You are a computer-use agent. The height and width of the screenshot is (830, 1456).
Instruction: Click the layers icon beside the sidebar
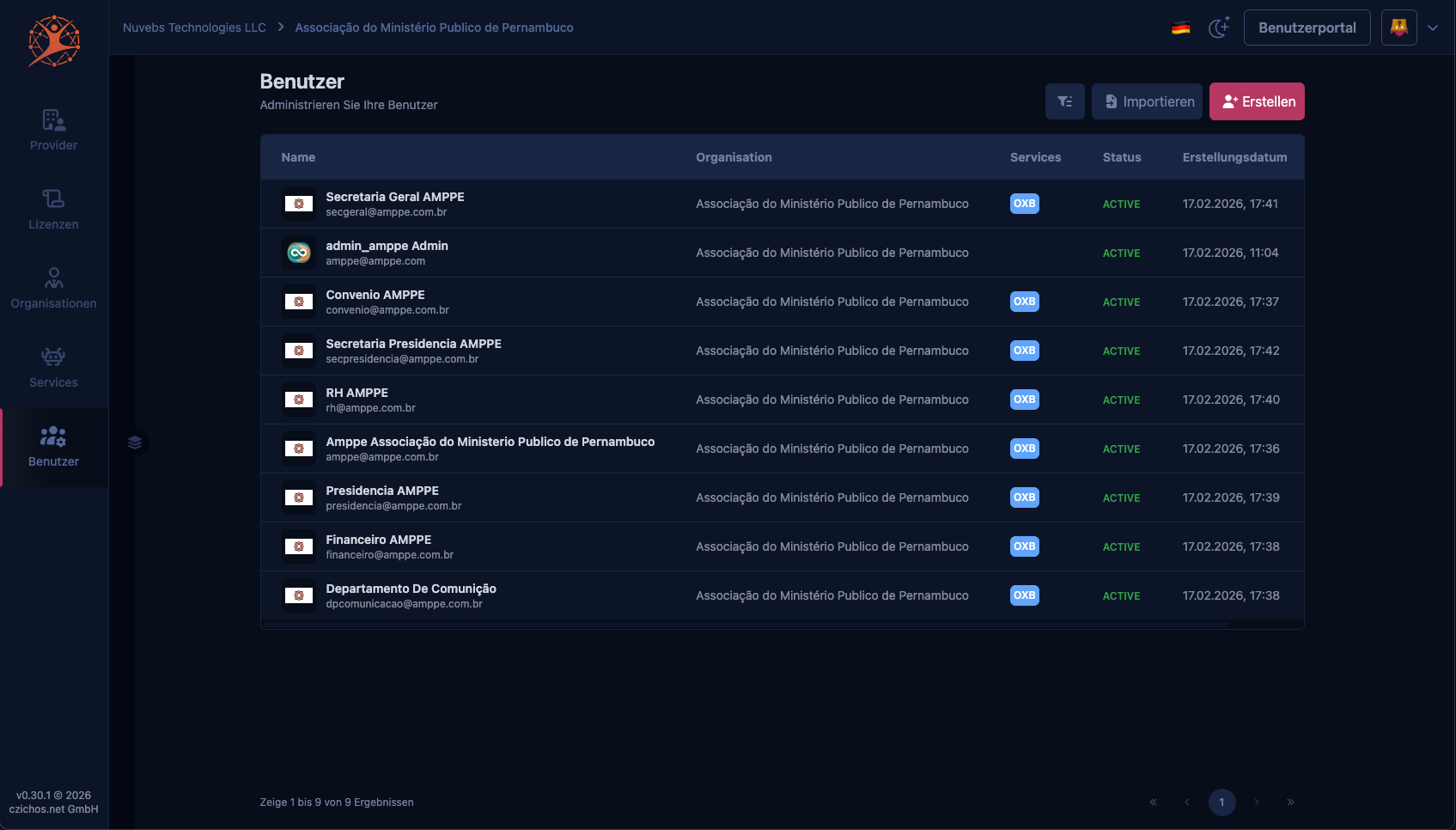tap(135, 442)
